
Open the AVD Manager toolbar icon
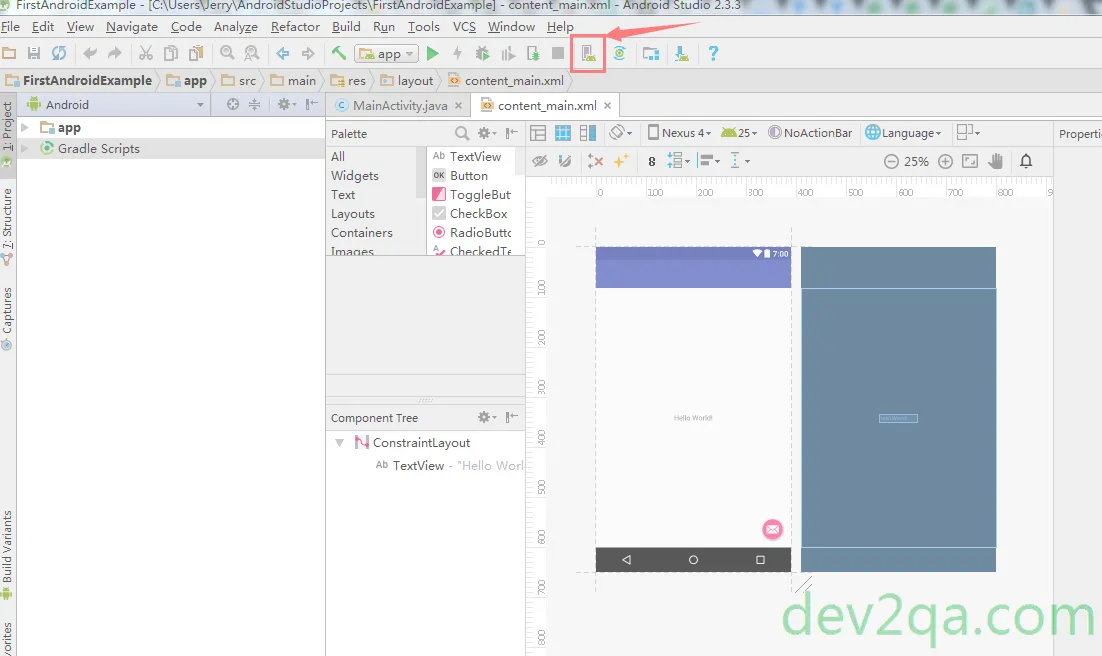(x=588, y=53)
